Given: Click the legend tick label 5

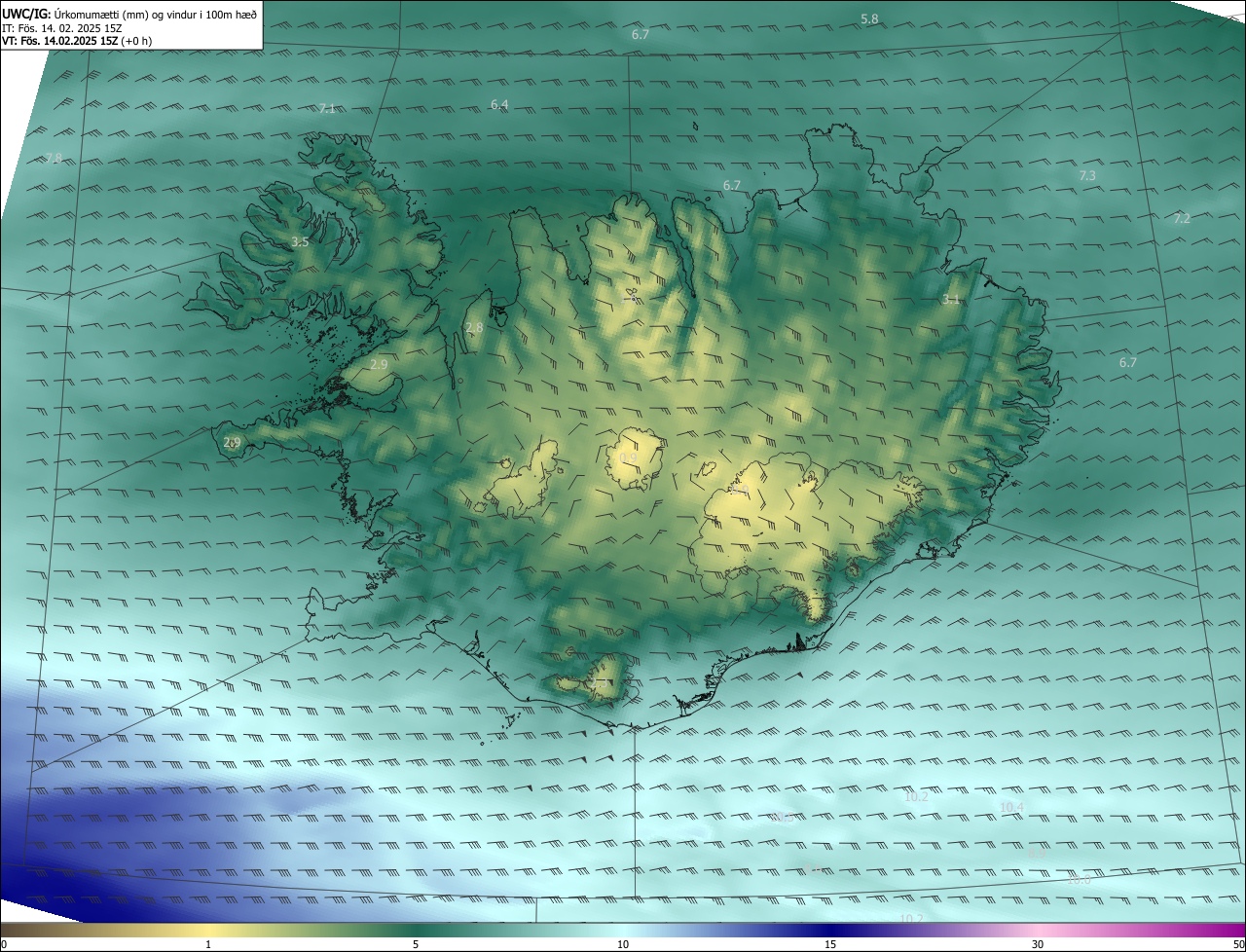Looking at the screenshot, I should coord(416,944).
